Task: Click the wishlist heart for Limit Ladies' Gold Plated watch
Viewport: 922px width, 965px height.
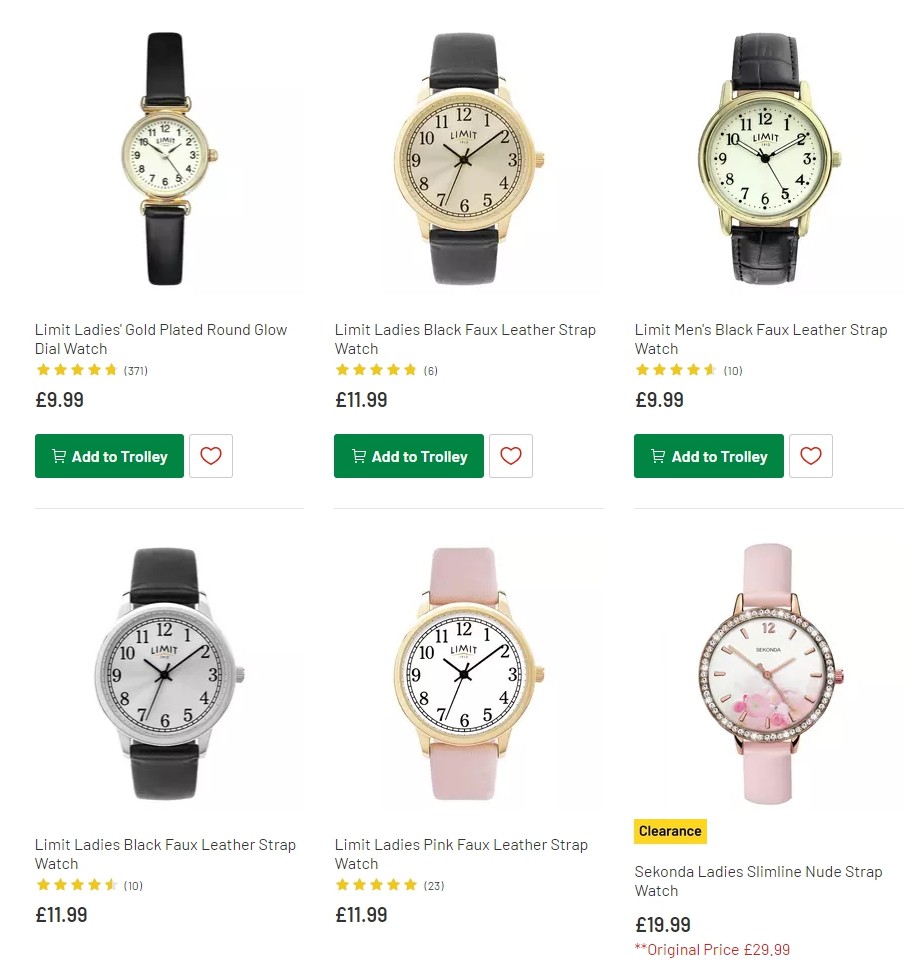Action: point(211,456)
